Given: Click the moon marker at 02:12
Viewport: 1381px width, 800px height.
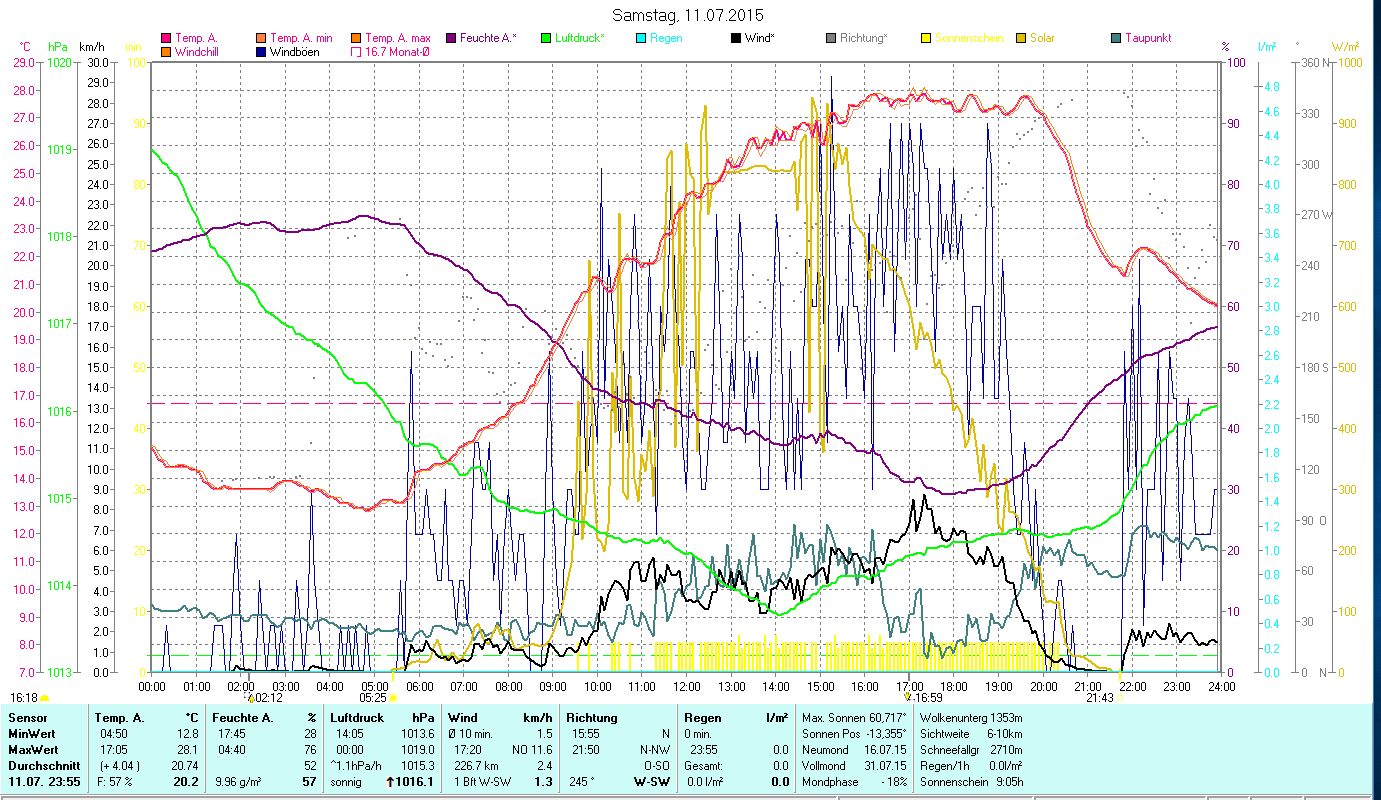Looking at the screenshot, I should point(251,698).
